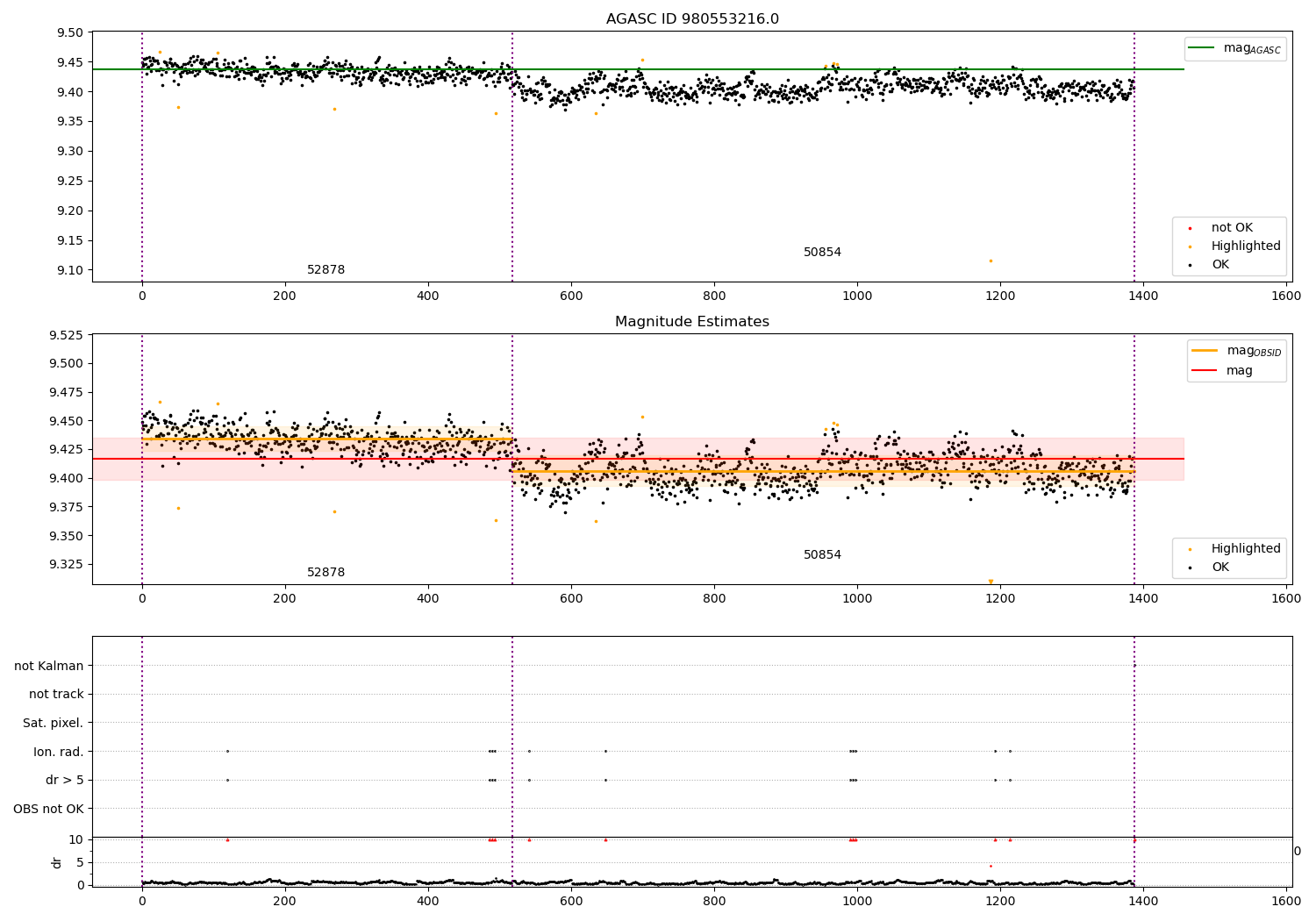Click the 'not track' row label
The height and width of the screenshot is (921, 1316).
pyautogui.click(x=56, y=695)
